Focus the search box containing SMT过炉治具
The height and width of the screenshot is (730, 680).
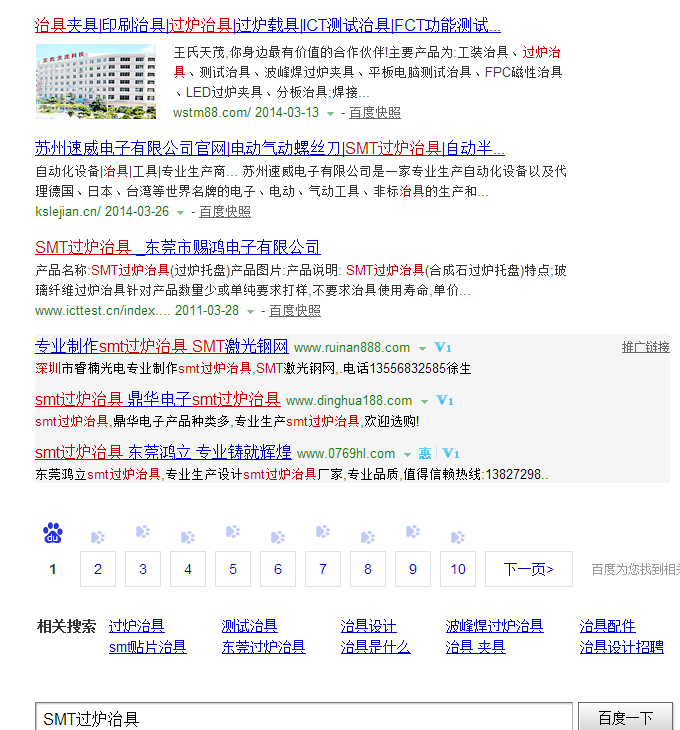click(x=304, y=717)
